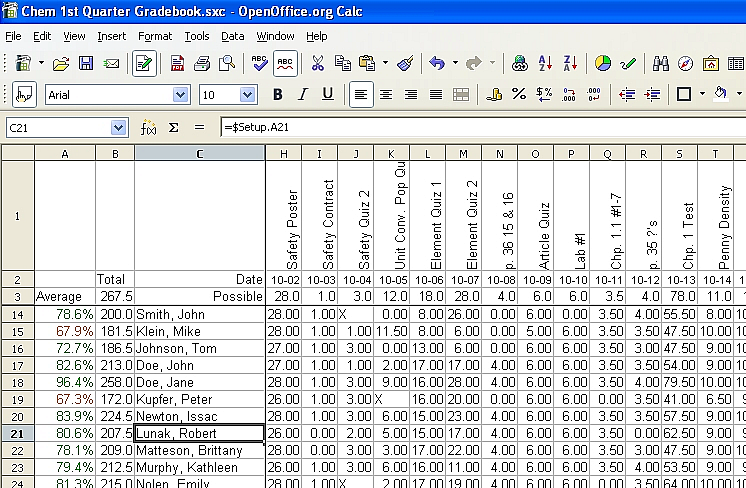Screen dimensions: 746x488
Task: Open the Format menu
Action: [x=155, y=36]
